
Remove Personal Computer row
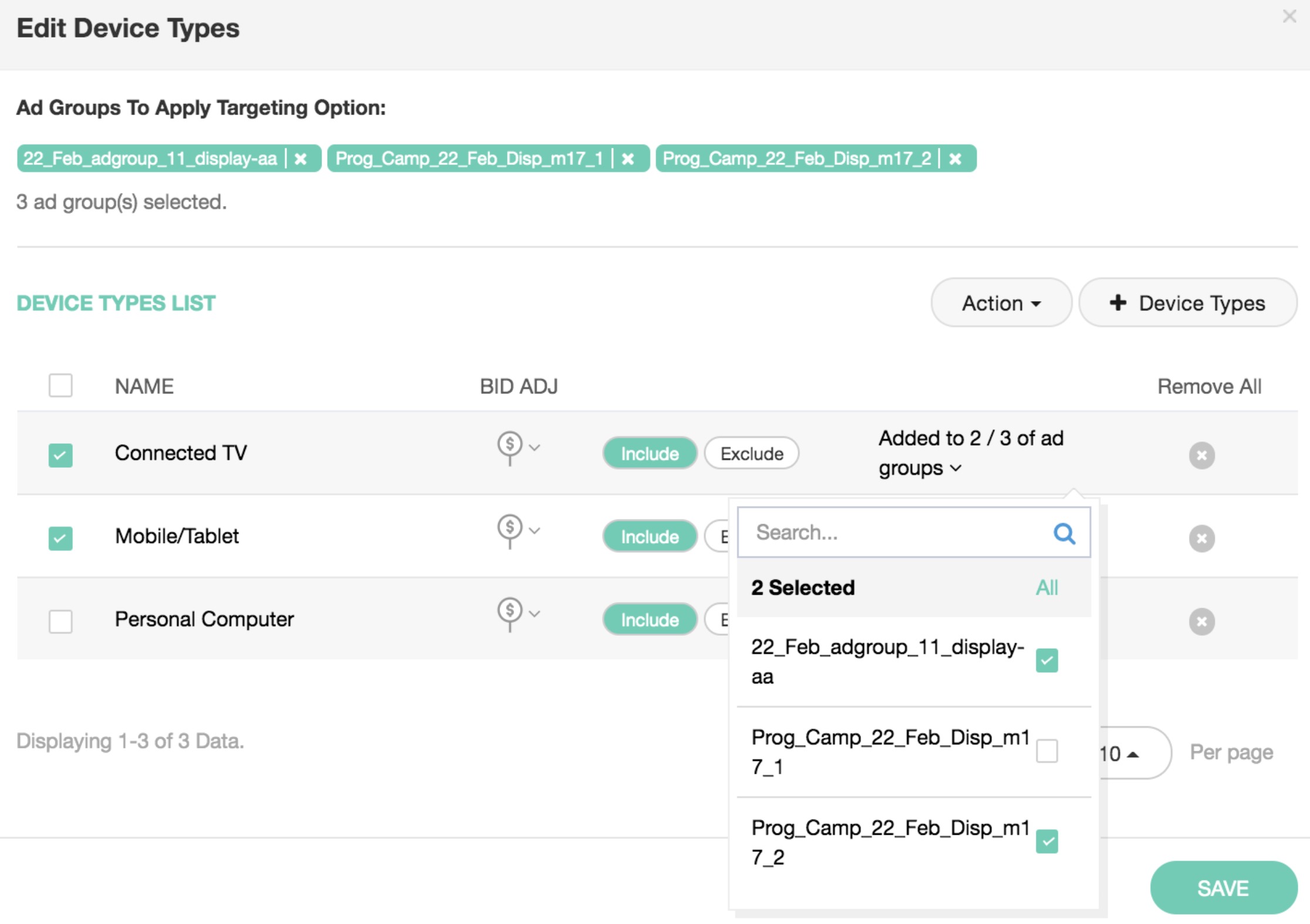pos(1202,621)
